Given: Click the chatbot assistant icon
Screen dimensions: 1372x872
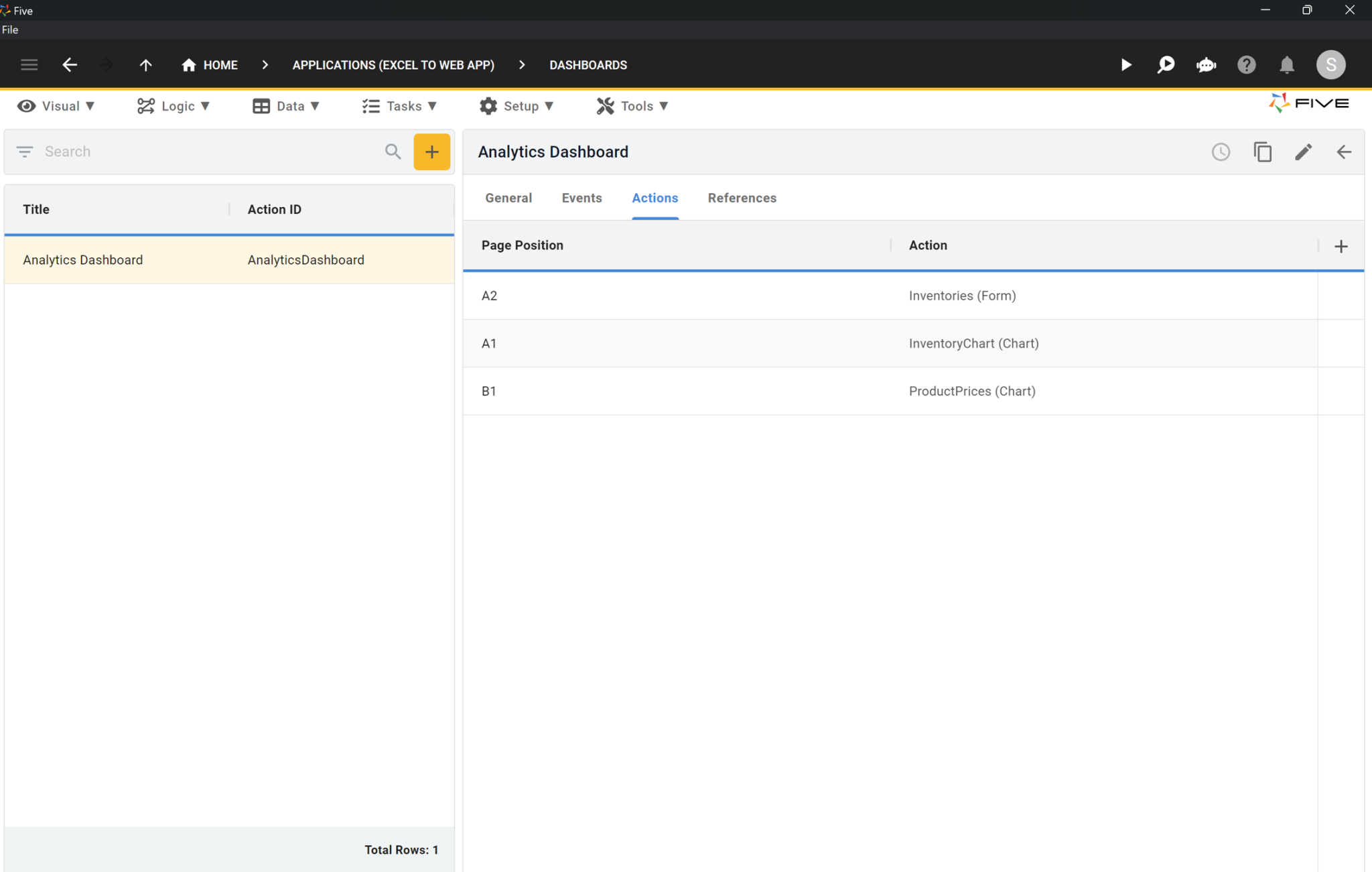Looking at the screenshot, I should (x=1206, y=64).
